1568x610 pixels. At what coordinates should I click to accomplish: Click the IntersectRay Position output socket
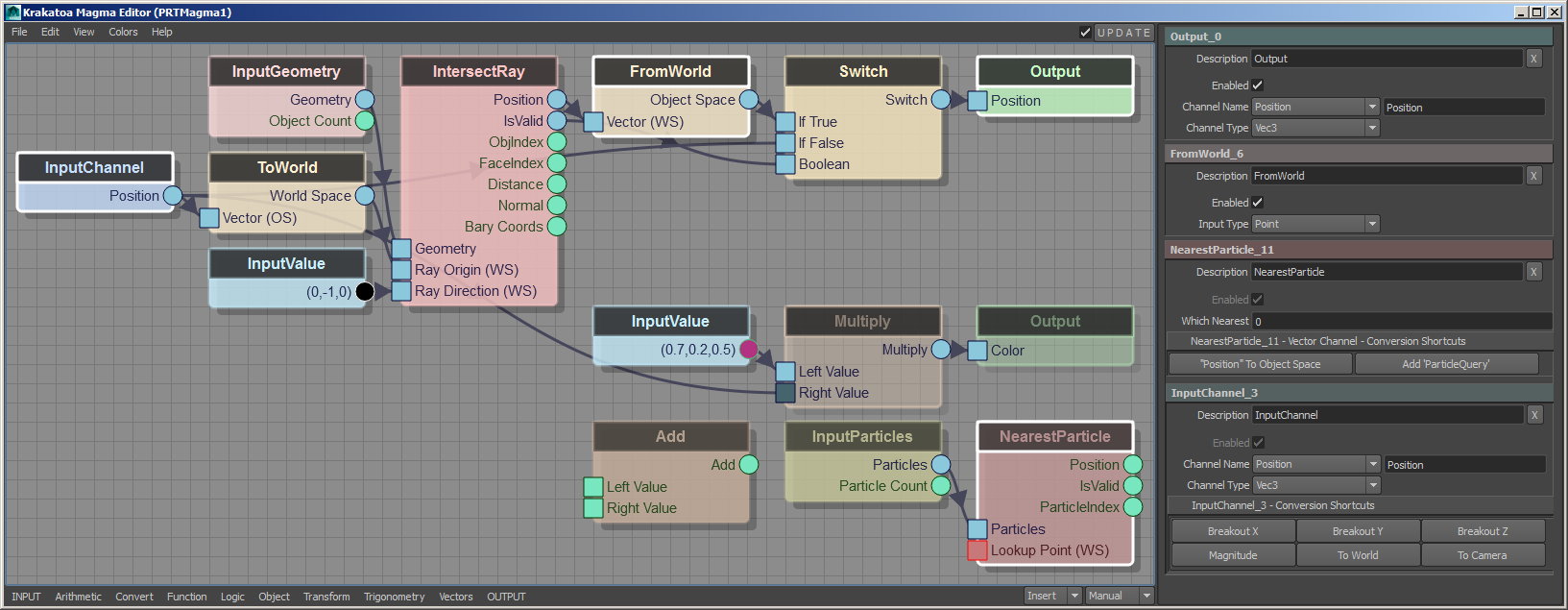[557, 100]
